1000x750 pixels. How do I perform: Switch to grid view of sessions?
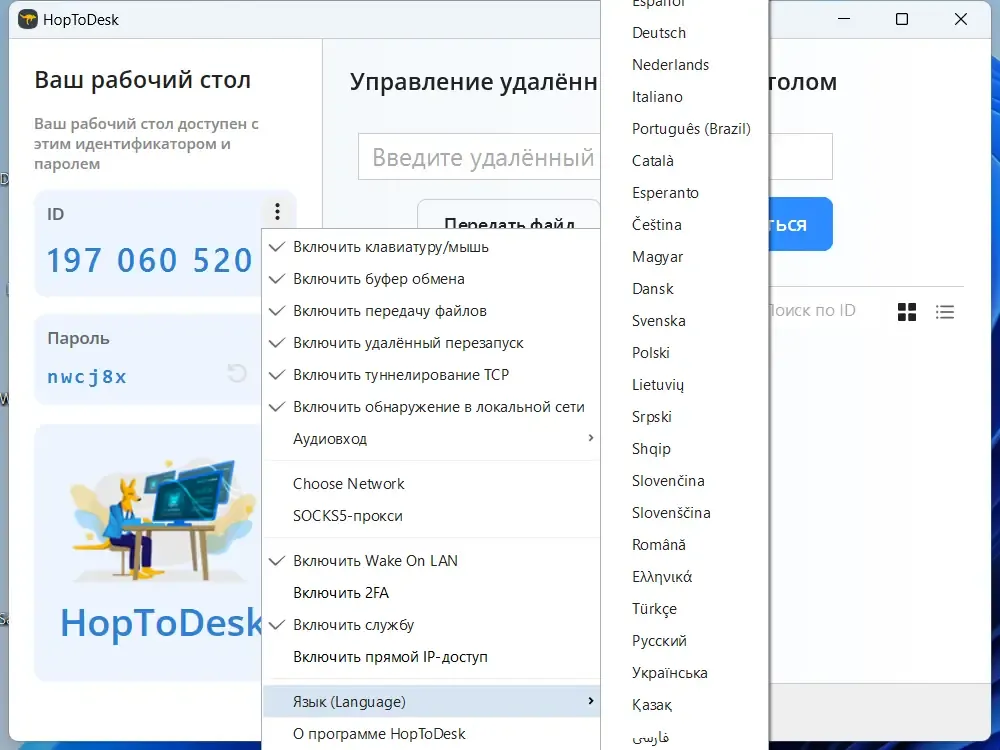pyautogui.click(x=906, y=312)
